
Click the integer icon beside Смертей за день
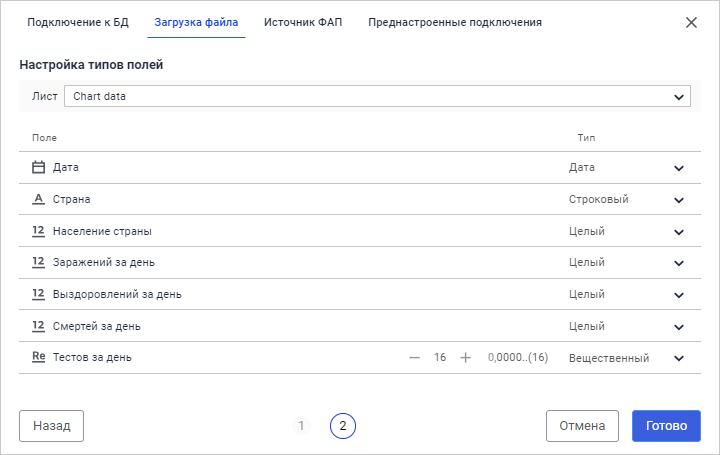click(39, 326)
